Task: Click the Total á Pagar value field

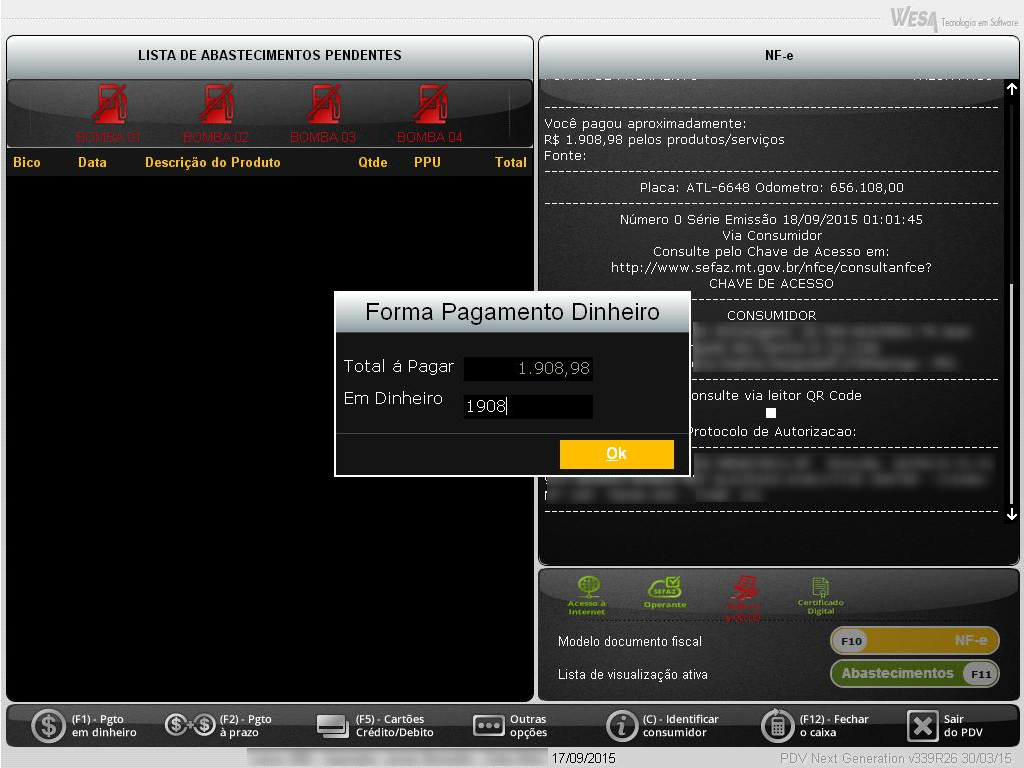Action: (528, 368)
